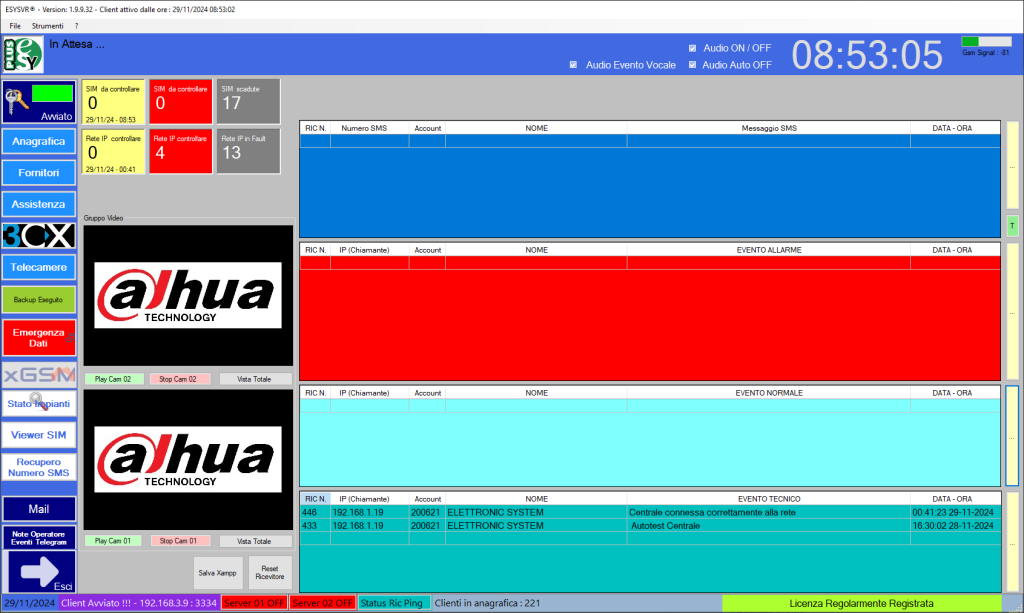
Task: Click the 00:41:23 29-11-2024 timestamp cell
Action: tap(955, 512)
